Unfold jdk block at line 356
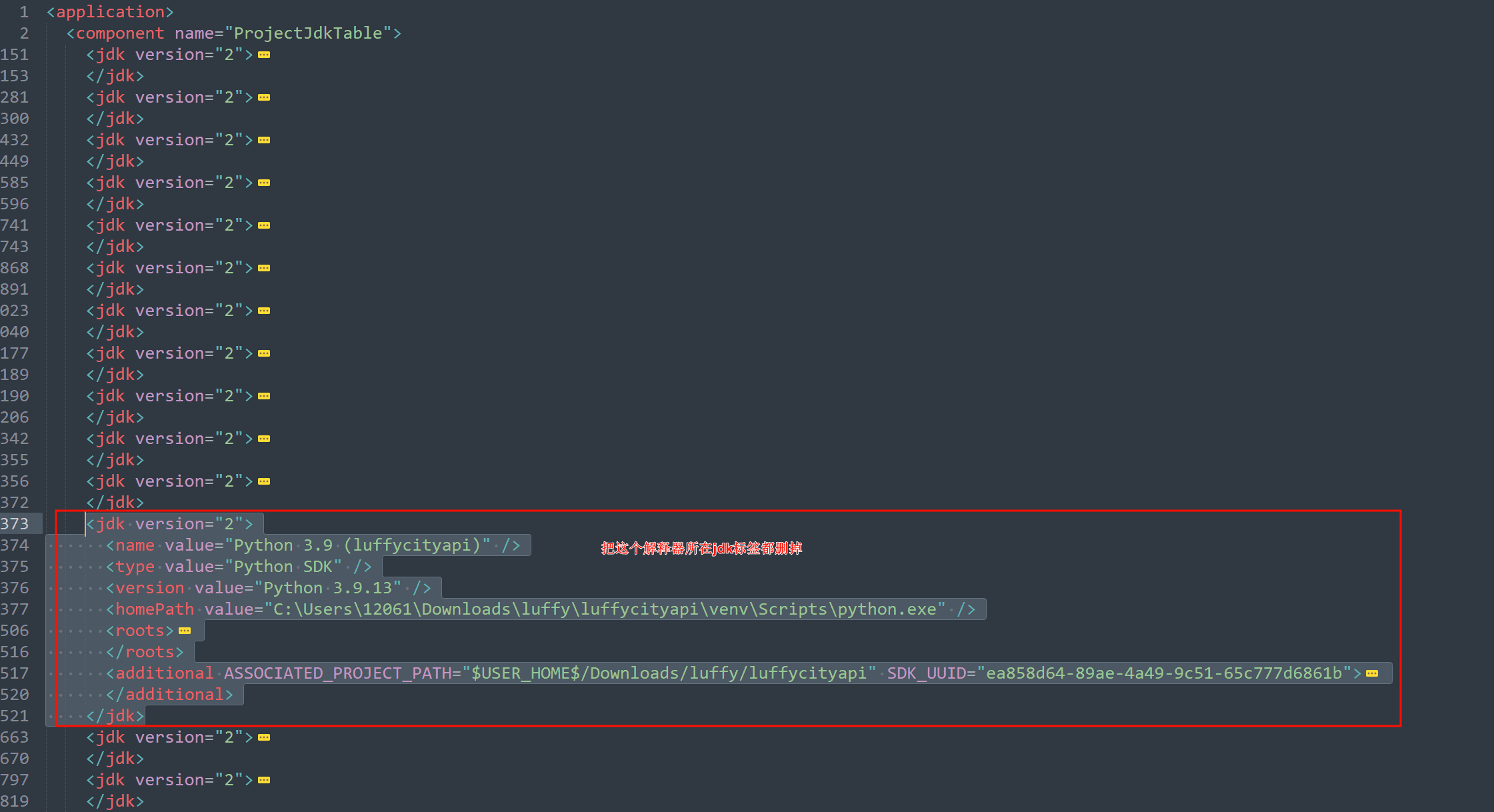The image size is (1494, 812). (x=264, y=481)
